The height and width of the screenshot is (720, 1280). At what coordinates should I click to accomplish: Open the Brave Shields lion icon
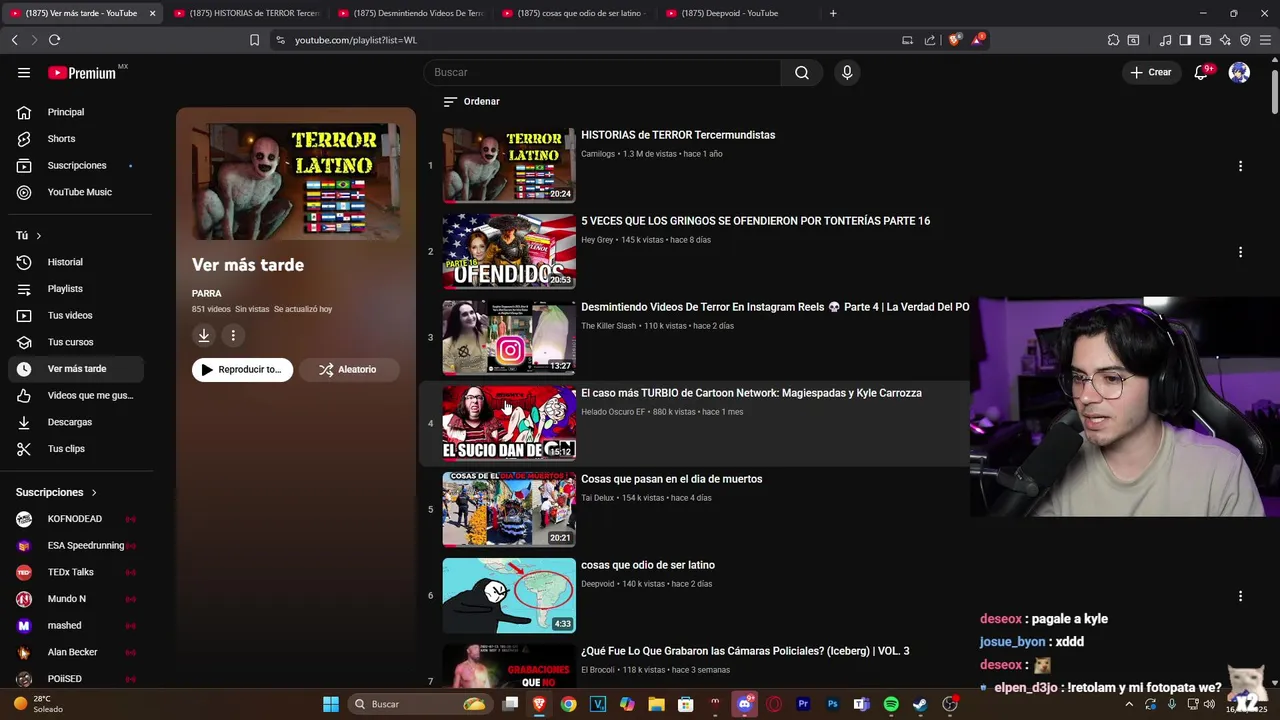(x=955, y=40)
